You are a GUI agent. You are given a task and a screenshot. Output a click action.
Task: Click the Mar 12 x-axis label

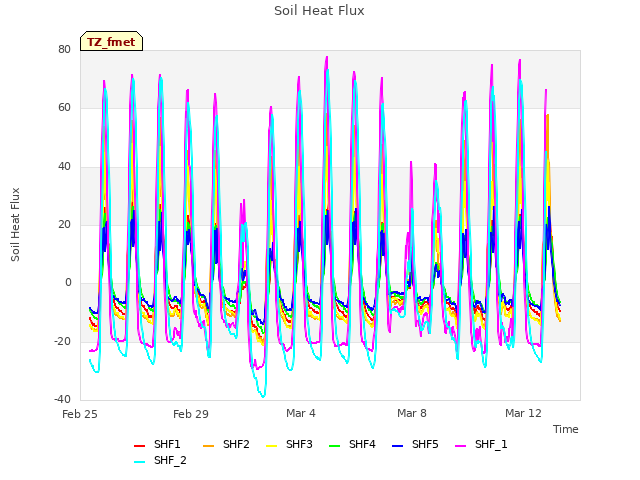(x=523, y=413)
